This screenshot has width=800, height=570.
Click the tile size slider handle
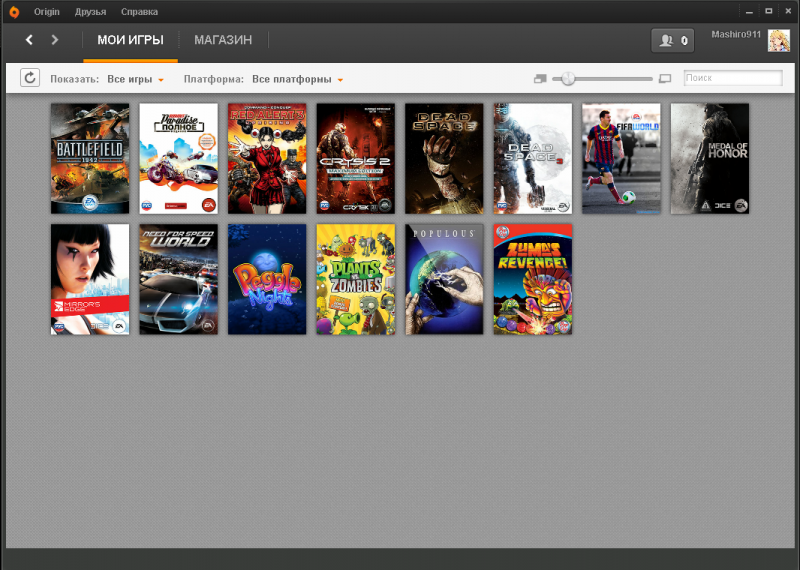click(x=569, y=78)
